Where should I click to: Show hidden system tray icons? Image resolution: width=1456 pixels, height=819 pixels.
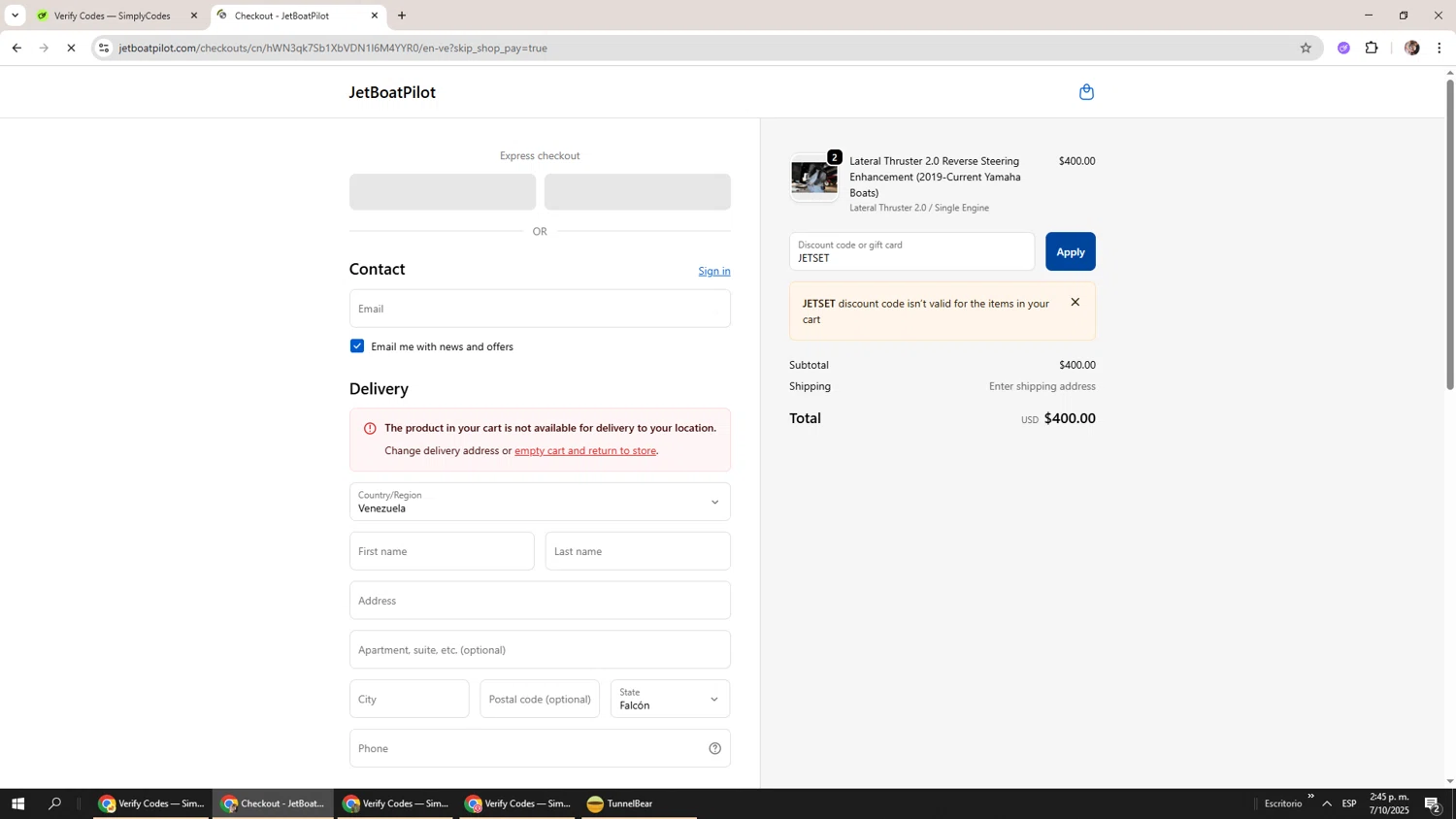click(x=1327, y=803)
